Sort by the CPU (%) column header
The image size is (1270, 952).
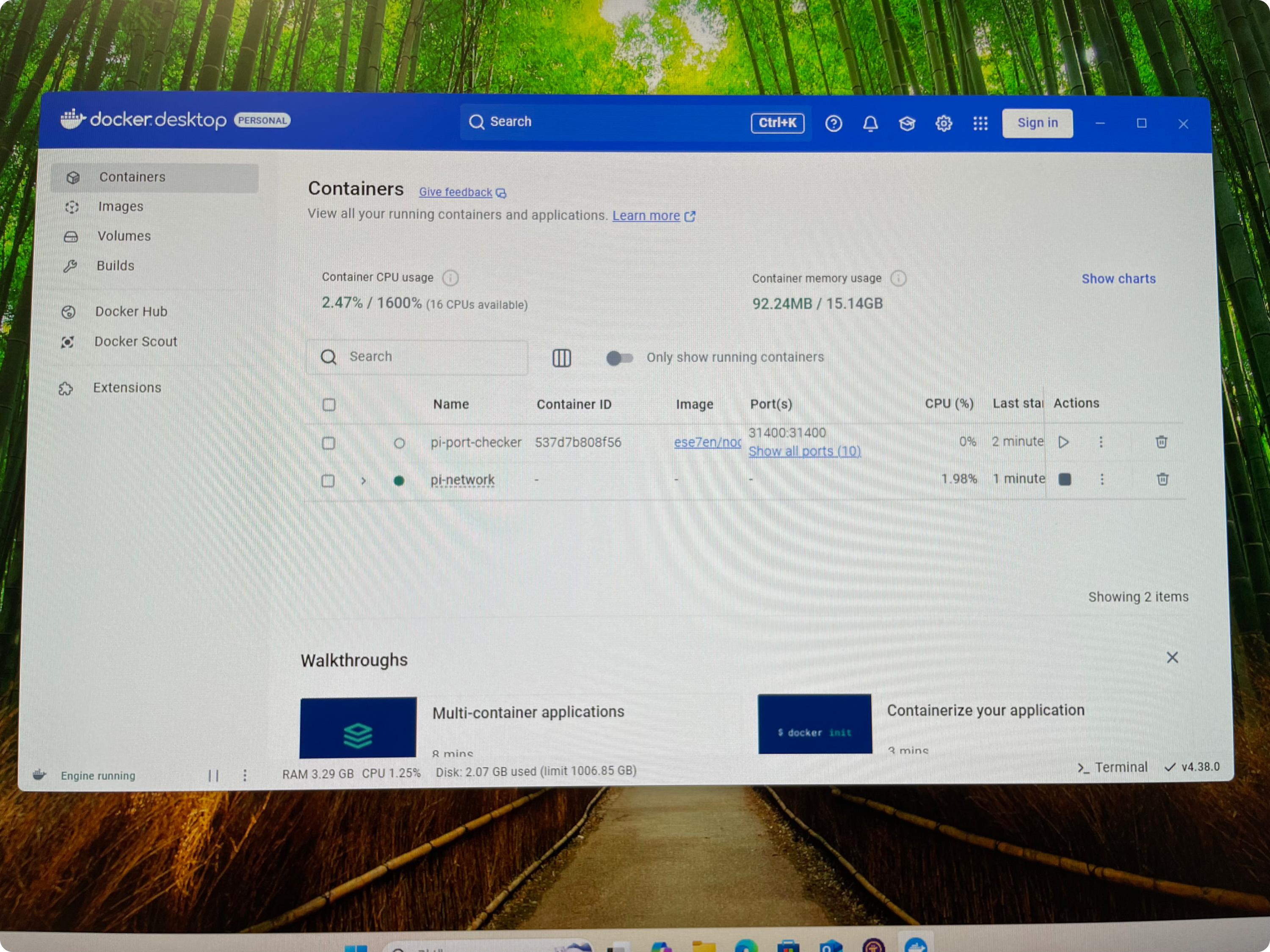(x=949, y=404)
